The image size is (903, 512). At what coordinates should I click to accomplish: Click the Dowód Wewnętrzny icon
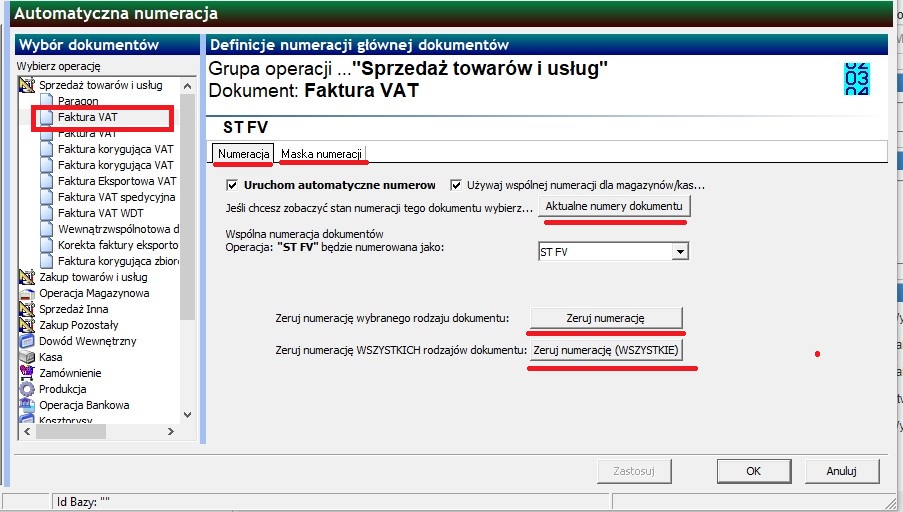[26, 341]
